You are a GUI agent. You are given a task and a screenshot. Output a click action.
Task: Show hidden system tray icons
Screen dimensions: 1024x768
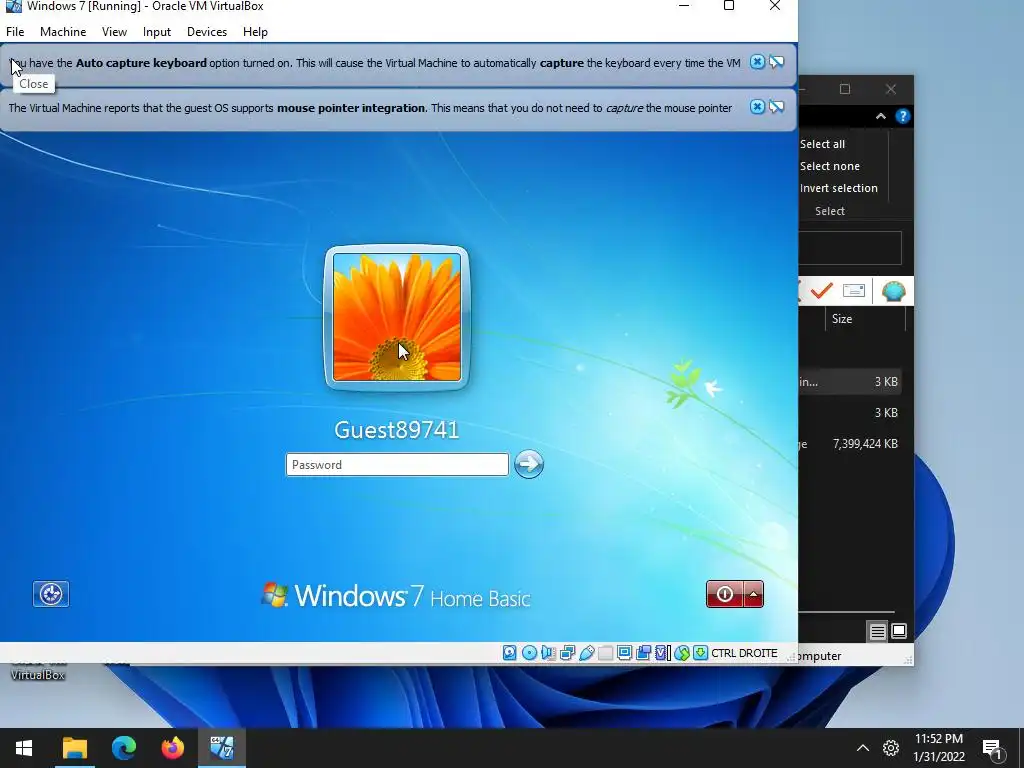pos(863,748)
